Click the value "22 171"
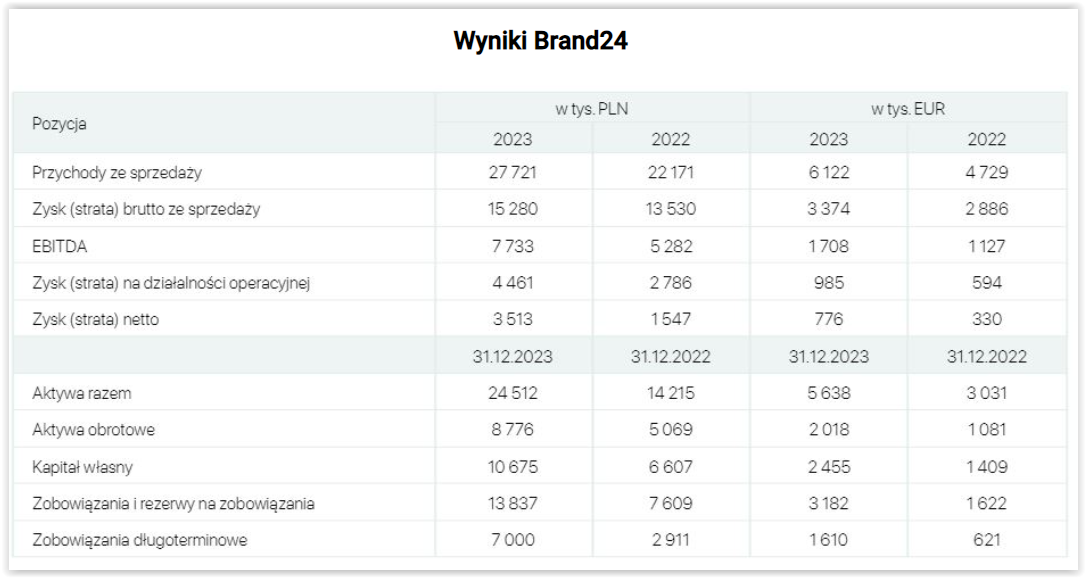This screenshot has width=1086, height=578. (x=670, y=172)
